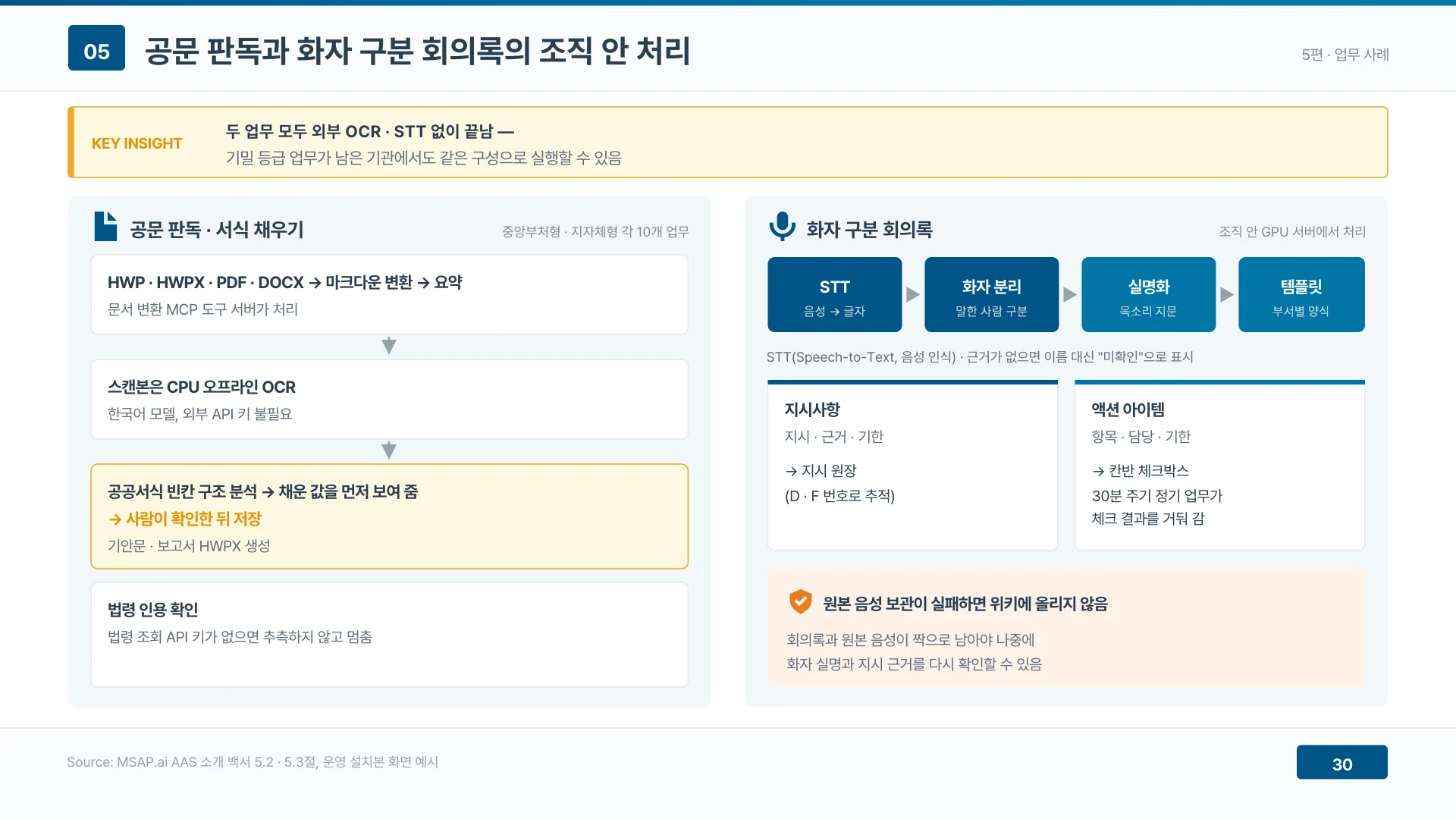Viewport: 1456px width, 819px height.
Task: Click 한국어 모델, 외부 API 키 불필요 text
Action: (199, 414)
